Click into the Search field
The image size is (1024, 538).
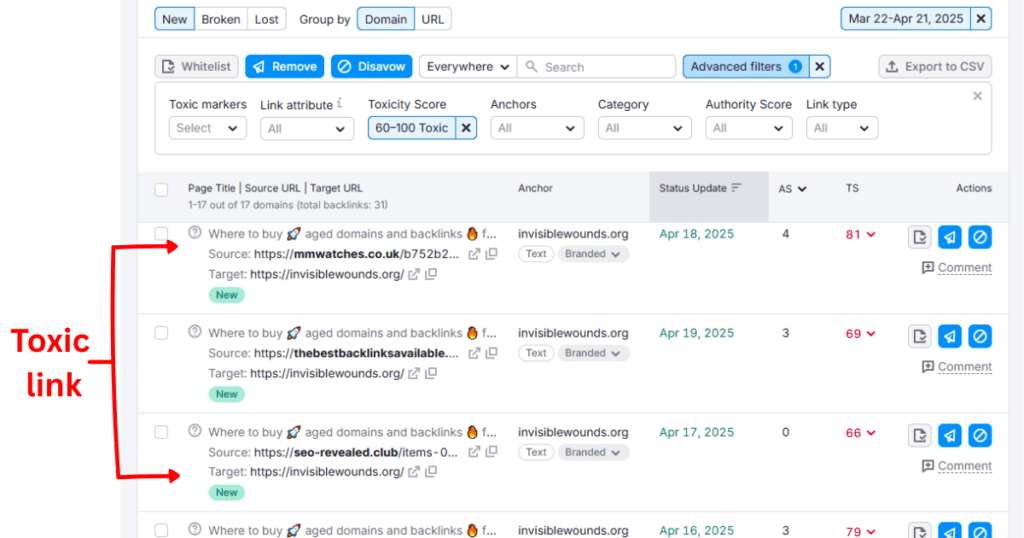click(x=596, y=67)
